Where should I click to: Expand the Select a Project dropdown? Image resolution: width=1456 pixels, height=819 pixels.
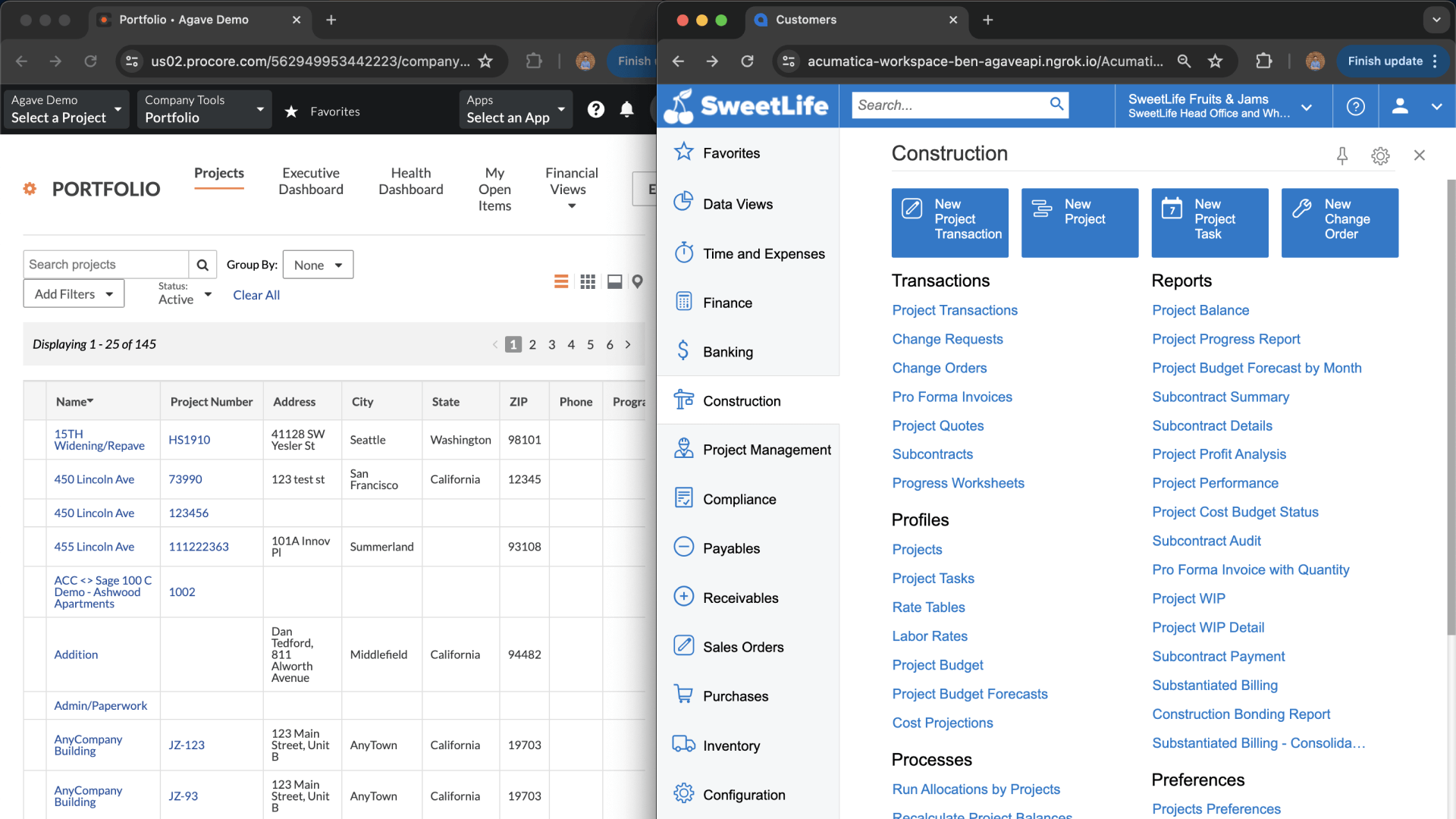click(x=65, y=109)
